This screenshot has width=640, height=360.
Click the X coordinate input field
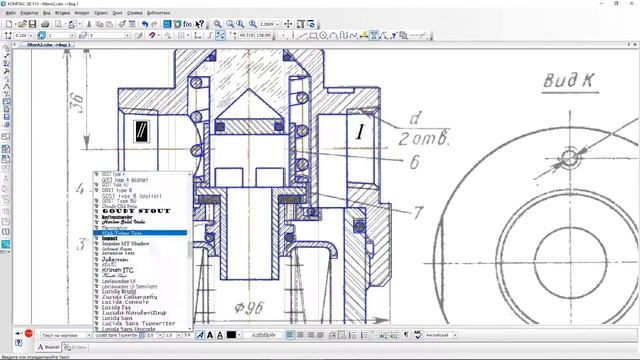tap(246, 36)
